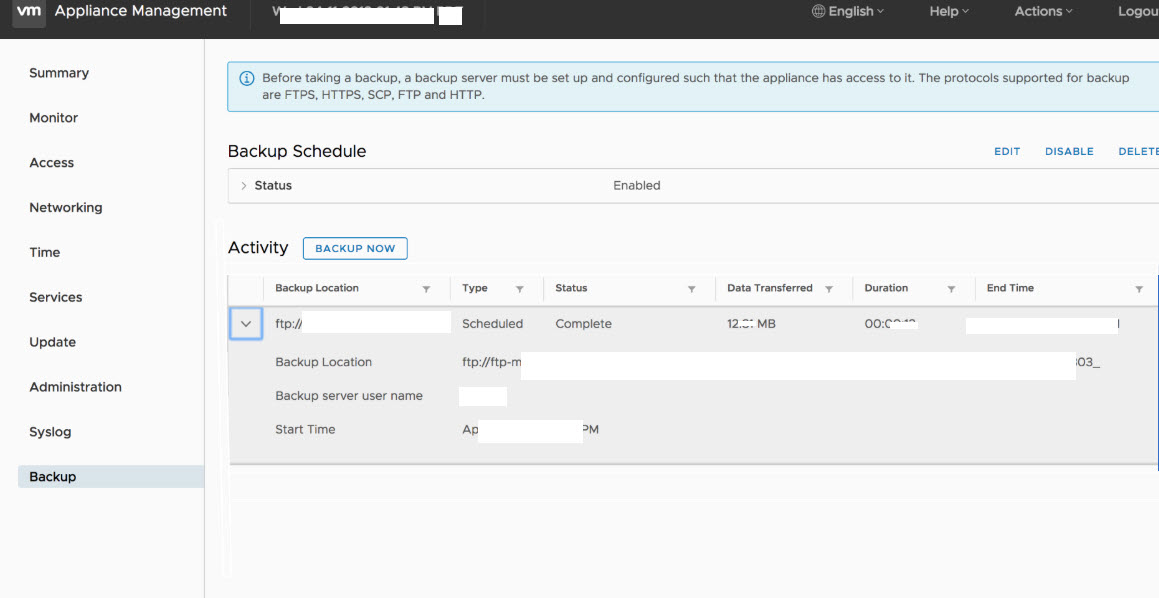The width and height of the screenshot is (1159, 598).
Task: Click EDIT for the backup schedule
Action: pyautogui.click(x=1007, y=152)
